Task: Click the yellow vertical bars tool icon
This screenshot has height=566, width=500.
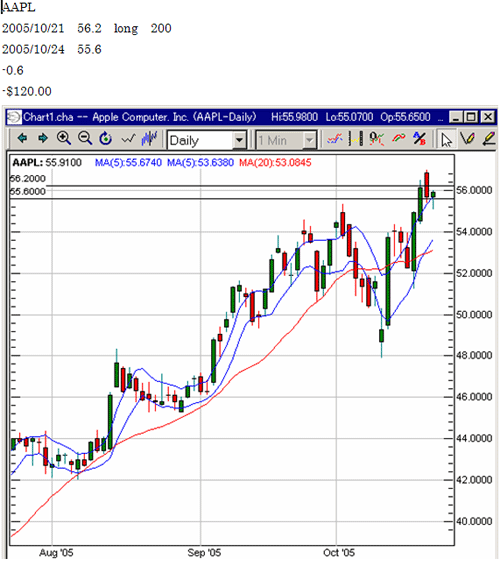Action: pyautogui.click(x=356, y=139)
